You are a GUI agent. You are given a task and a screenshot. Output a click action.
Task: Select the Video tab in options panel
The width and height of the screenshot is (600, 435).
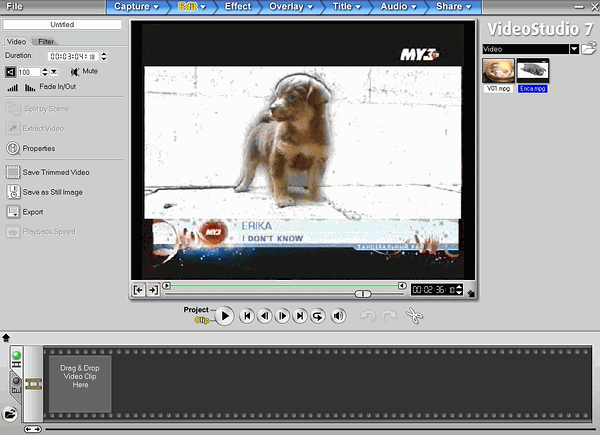[x=16, y=41]
